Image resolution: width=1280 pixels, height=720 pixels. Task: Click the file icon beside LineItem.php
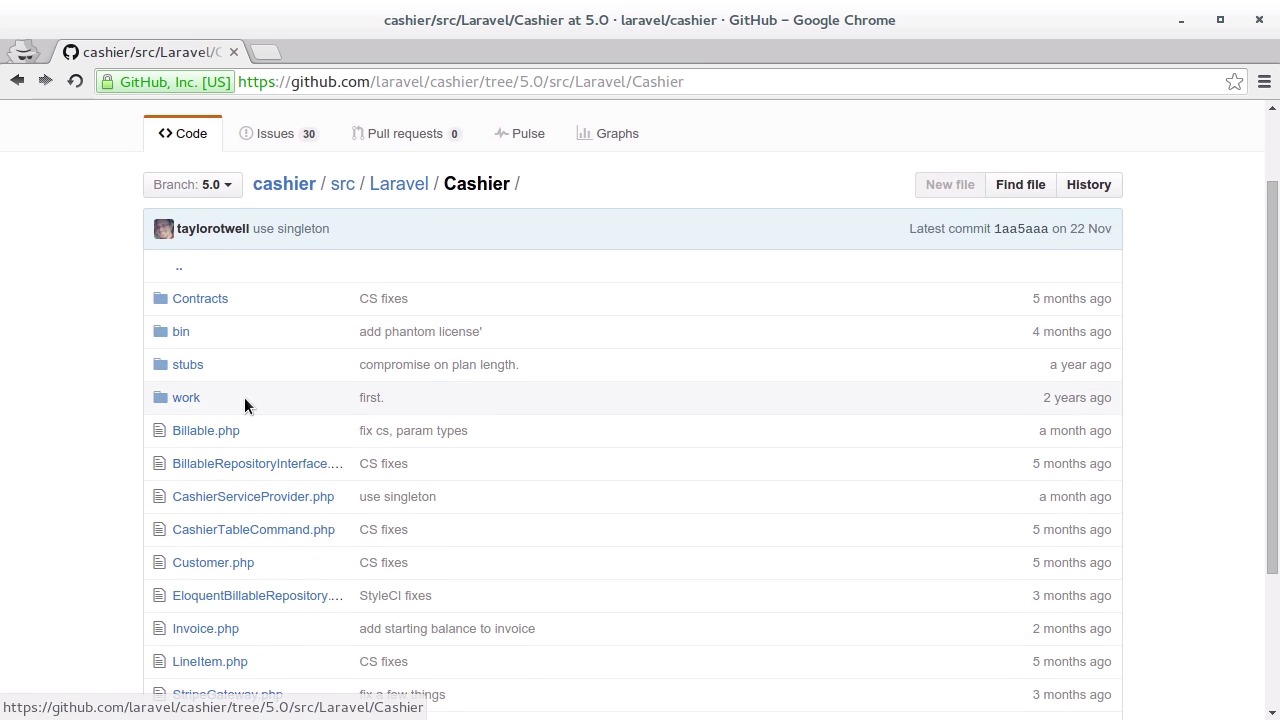pyautogui.click(x=159, y=661)
